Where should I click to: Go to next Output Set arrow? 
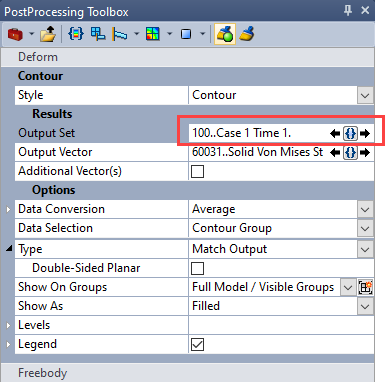365,134
